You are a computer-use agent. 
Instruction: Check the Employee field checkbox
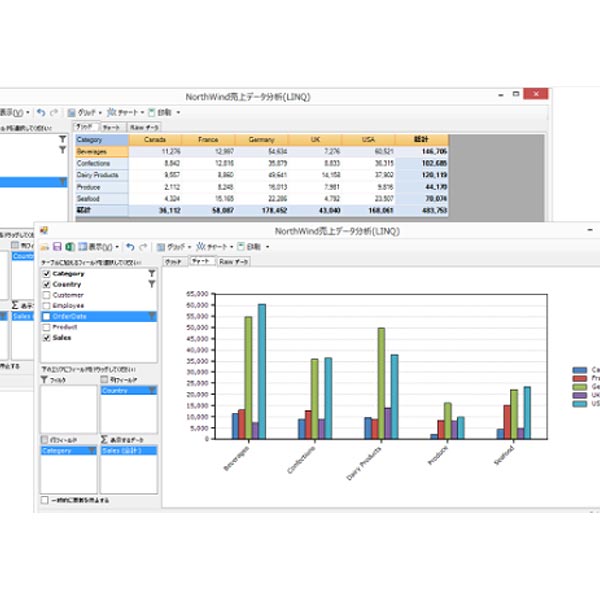(x=47, y=306)
